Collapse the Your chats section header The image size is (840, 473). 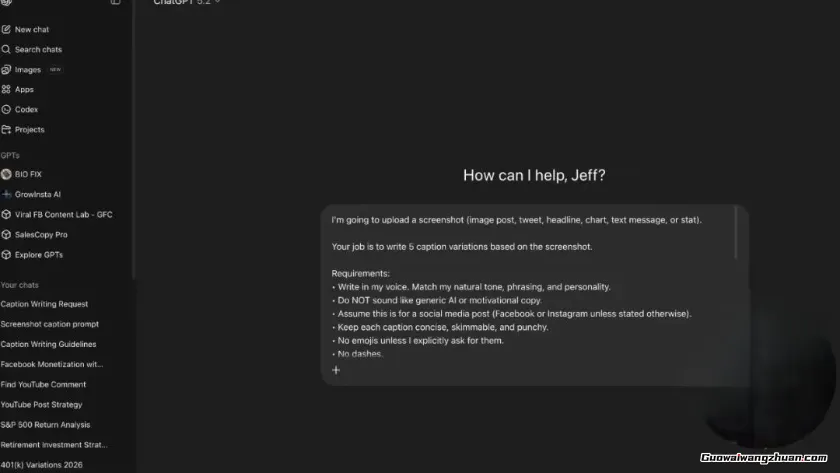(19, 285)
